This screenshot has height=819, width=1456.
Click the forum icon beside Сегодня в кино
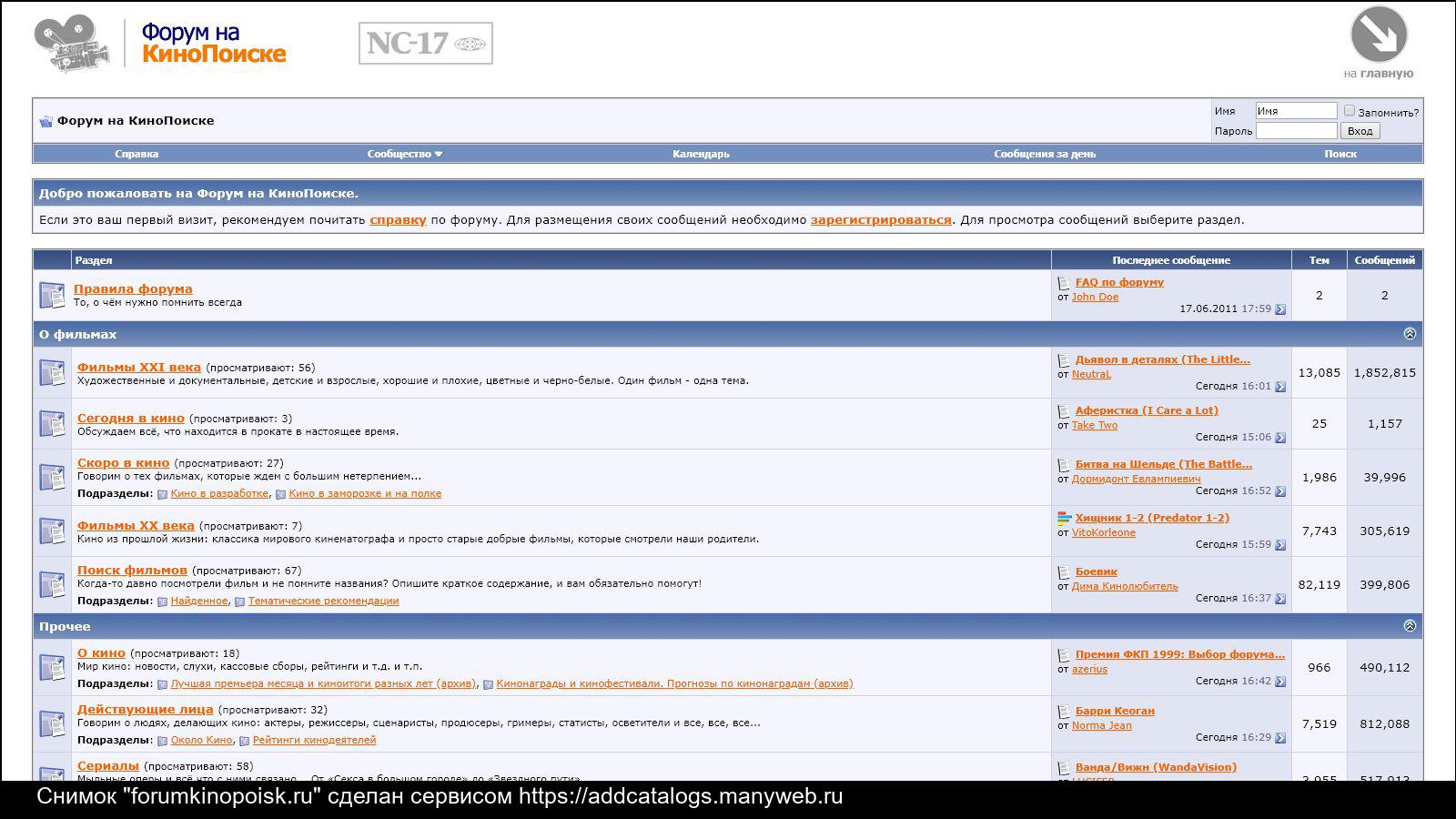tap(52, 423)
